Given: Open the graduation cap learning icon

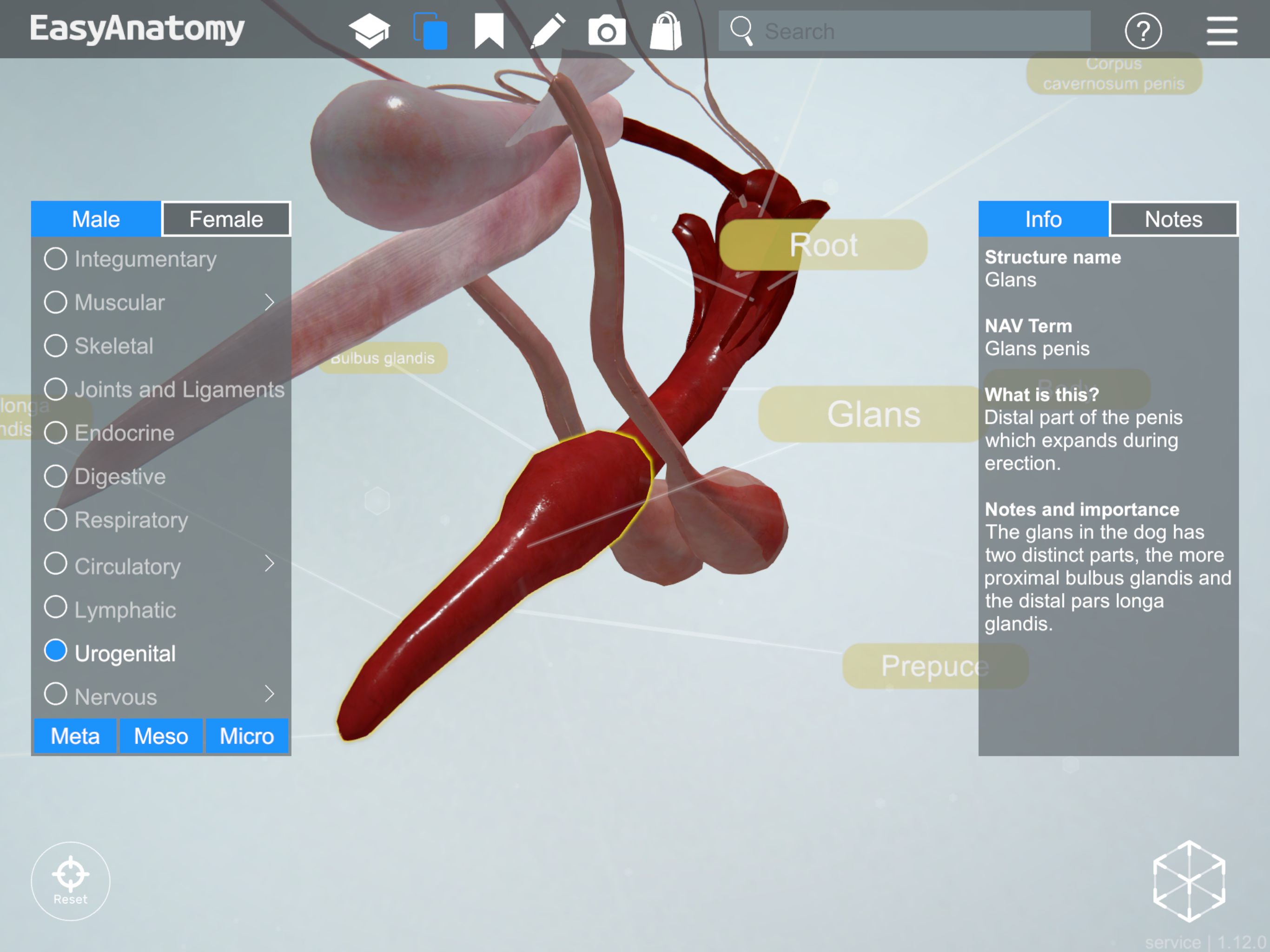Looking at the screenshot, I should [369, 30].
